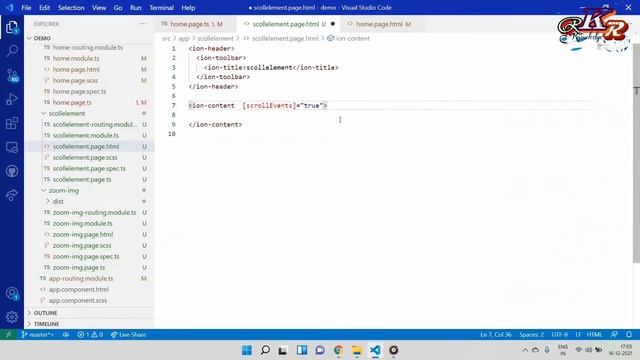Open Widgets from the taskbar
640x360 pixels.
[302, 350]
